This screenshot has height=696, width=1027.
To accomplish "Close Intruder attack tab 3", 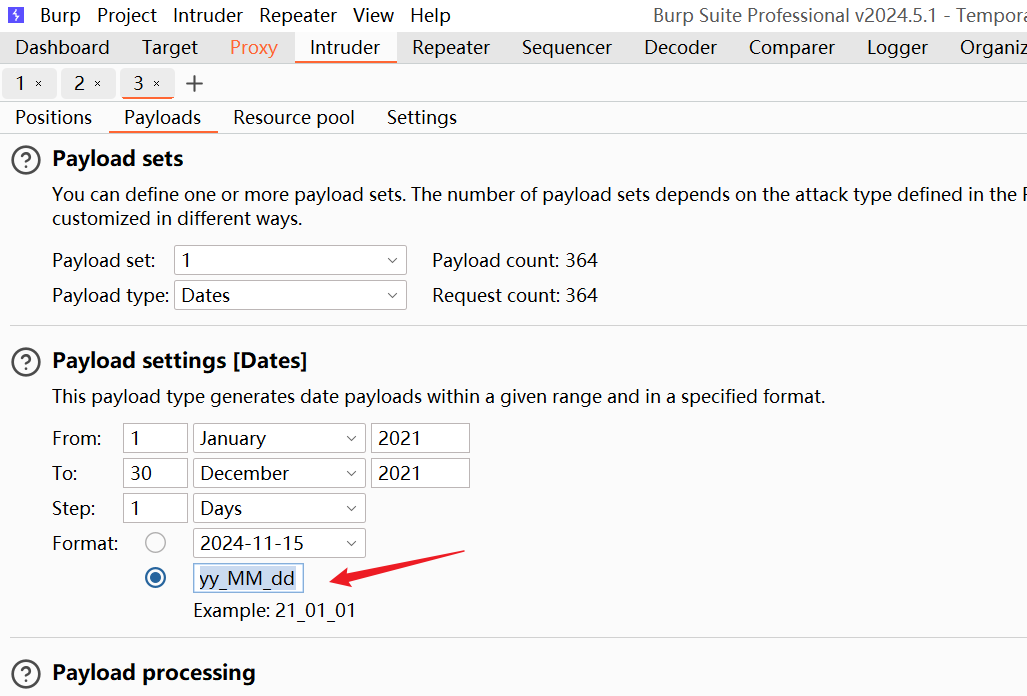I will 157,84.
